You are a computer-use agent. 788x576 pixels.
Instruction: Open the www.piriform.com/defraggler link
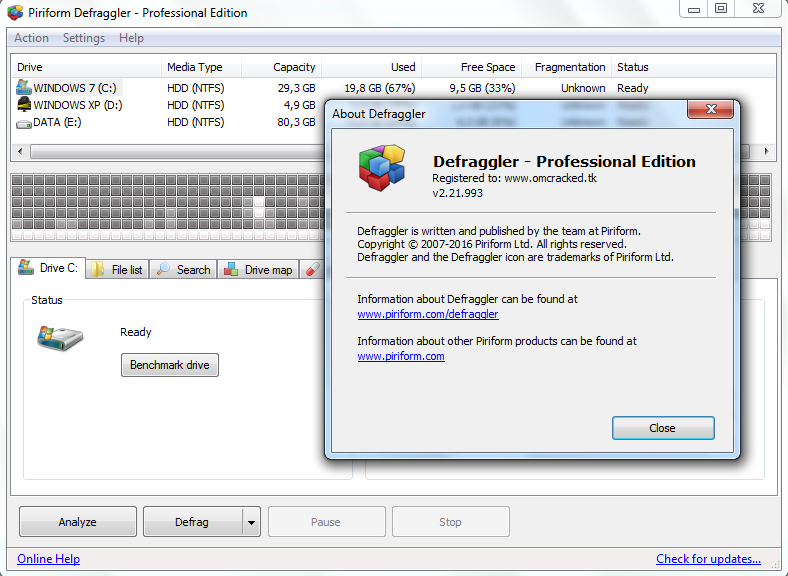click(428, 314)
